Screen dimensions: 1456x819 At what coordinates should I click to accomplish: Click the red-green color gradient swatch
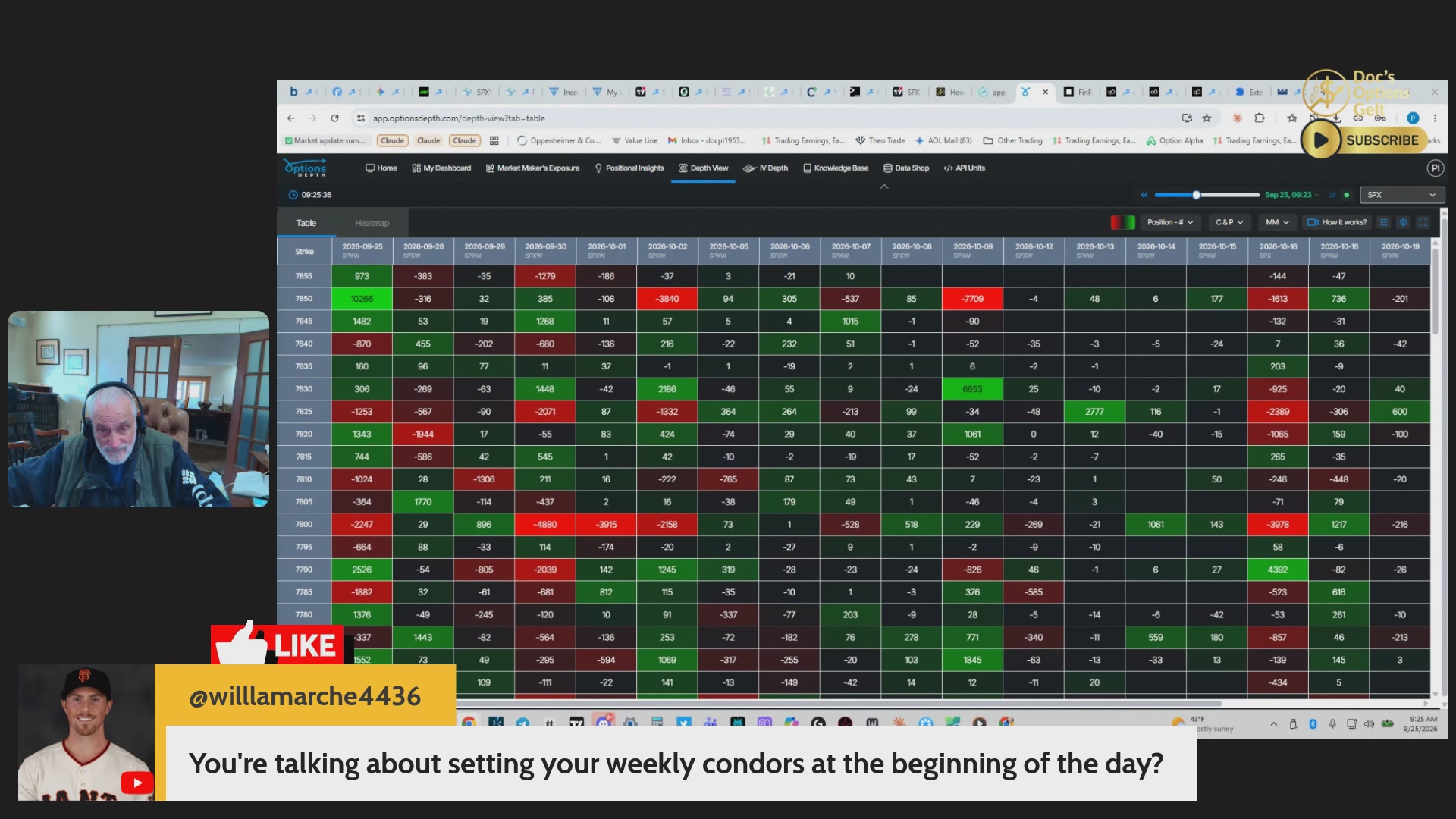coord(1122,222)
